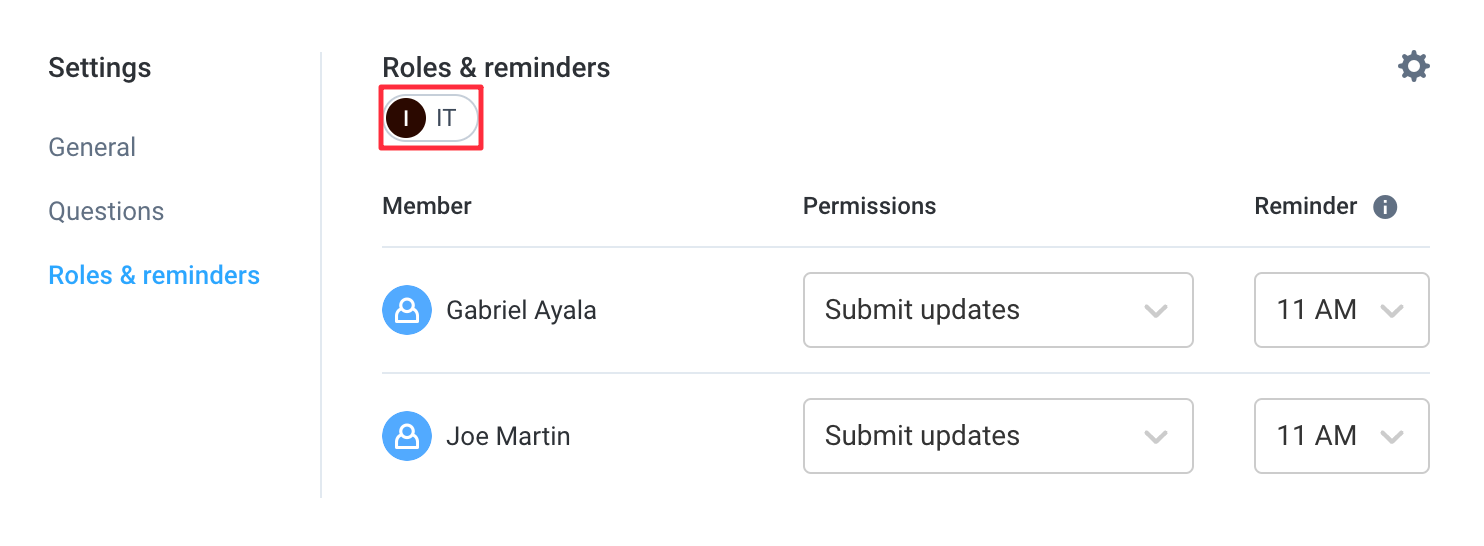Click the Member column header
Viewport: 1484px width, 546px height.
tap(427, 206)
